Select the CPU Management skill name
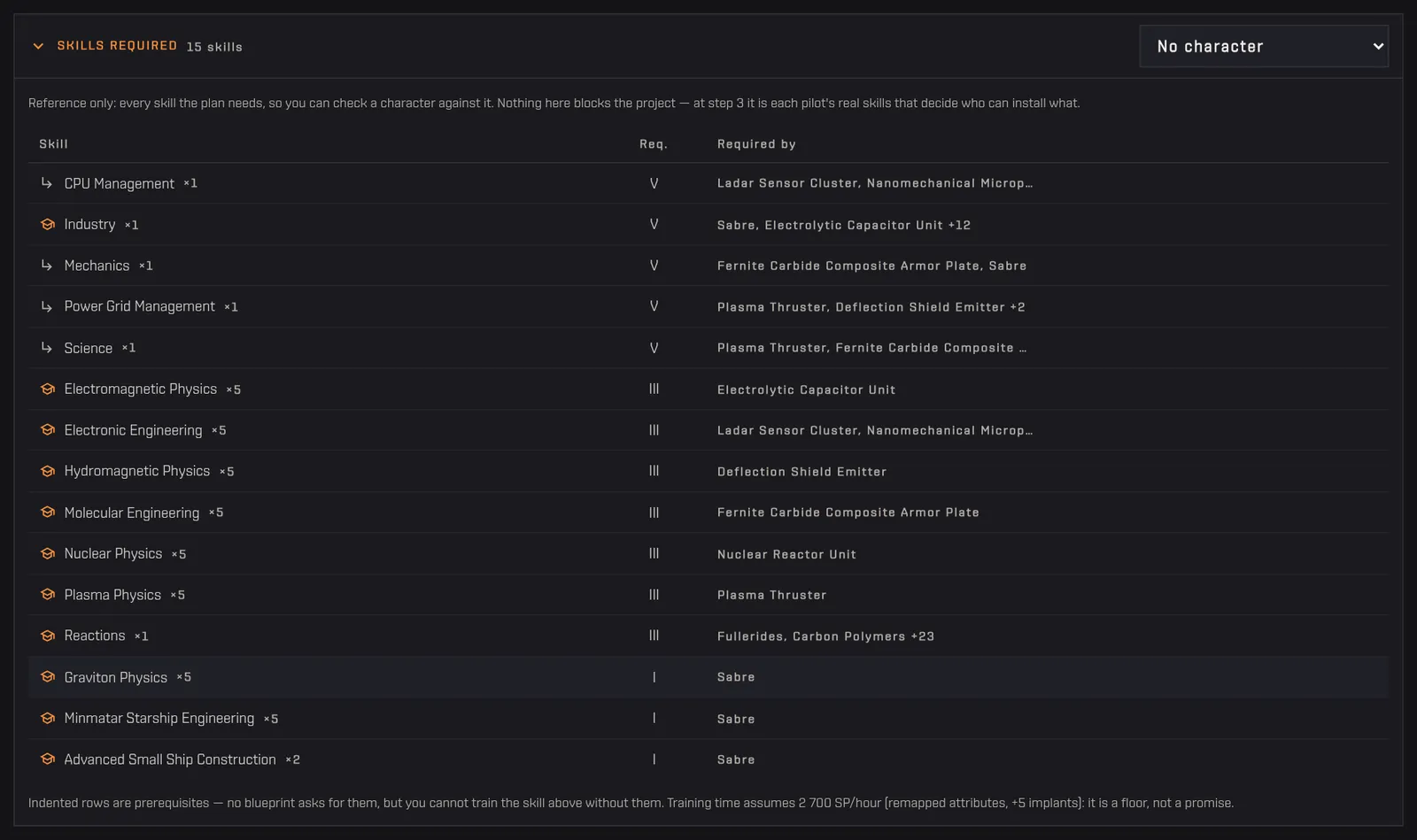The image size is (1417, 840). [x=120, y=183]
